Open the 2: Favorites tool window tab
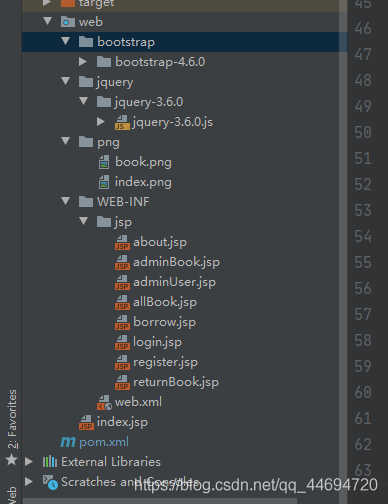 coord(12,419)
